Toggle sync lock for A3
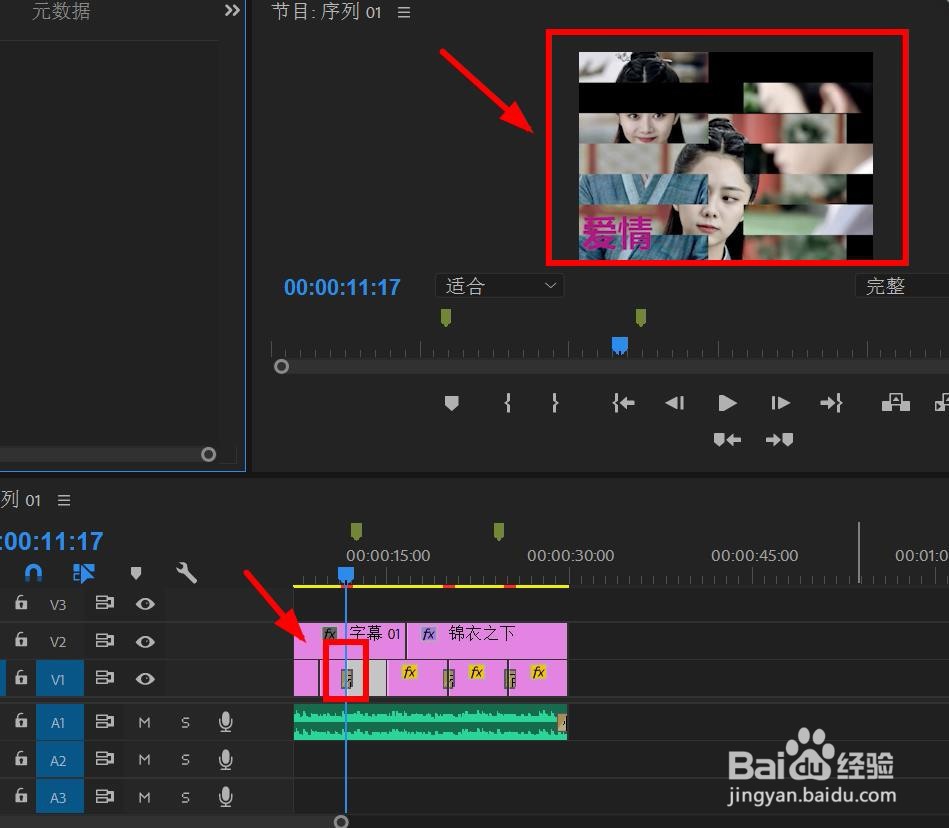This screenshot has width=949, height=828. pyautogui.click(x=105, y=797)
